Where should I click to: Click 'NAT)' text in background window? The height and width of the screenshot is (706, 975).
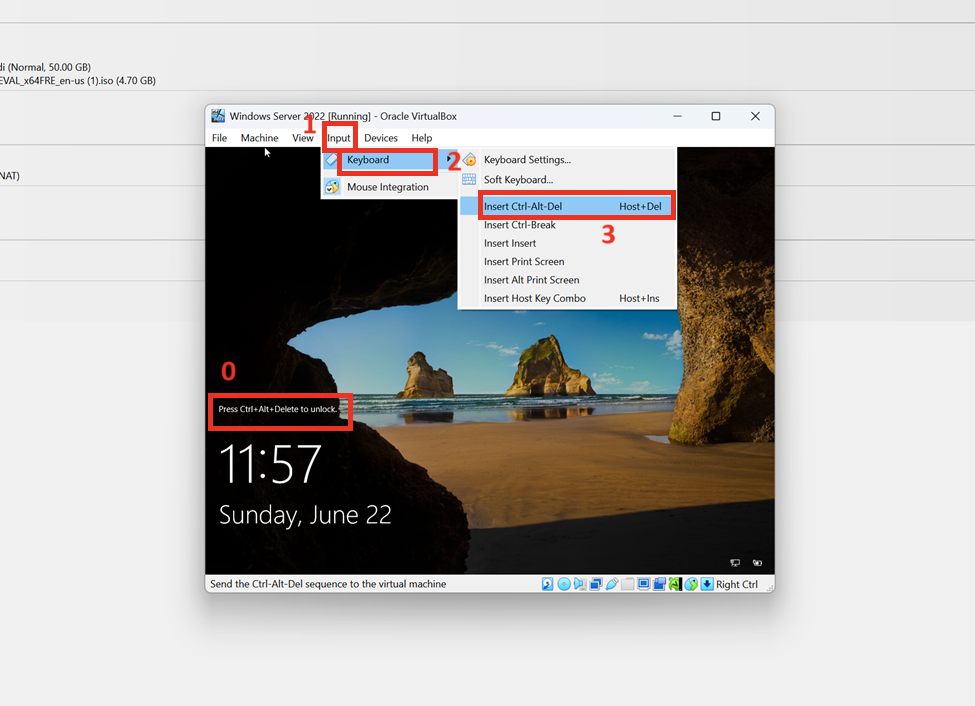[x=9, y=176]
